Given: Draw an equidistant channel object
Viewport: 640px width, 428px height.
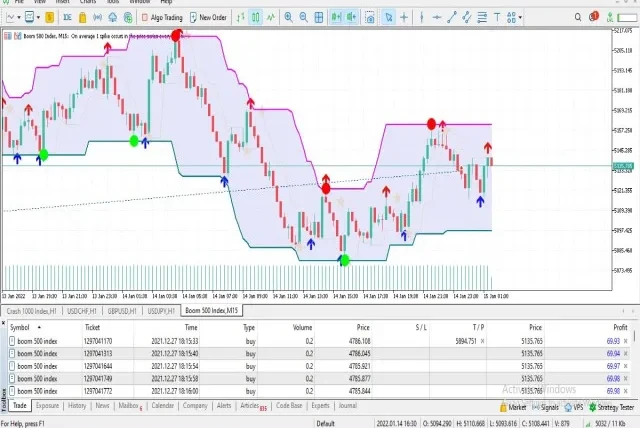Looking at the screenshot, I should tap(467, 18).
